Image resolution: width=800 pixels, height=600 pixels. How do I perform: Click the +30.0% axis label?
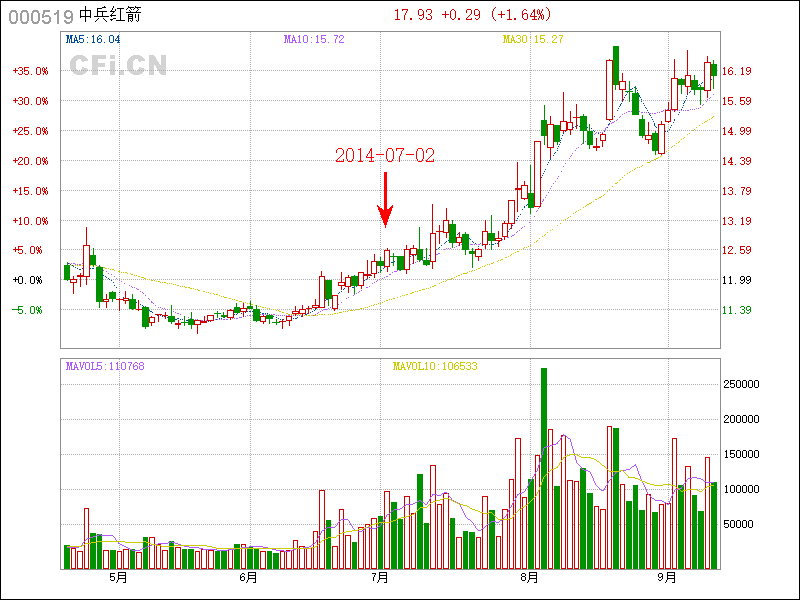tap(31, 101)
